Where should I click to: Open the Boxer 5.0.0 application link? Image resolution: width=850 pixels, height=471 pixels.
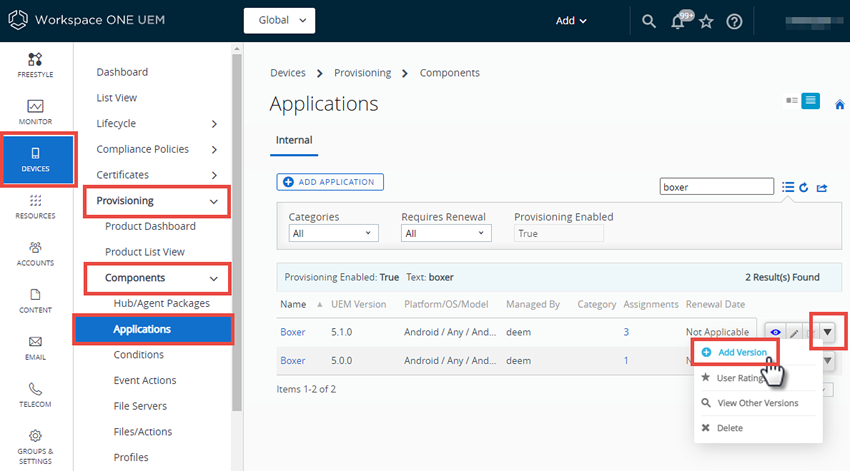point(292,360)
